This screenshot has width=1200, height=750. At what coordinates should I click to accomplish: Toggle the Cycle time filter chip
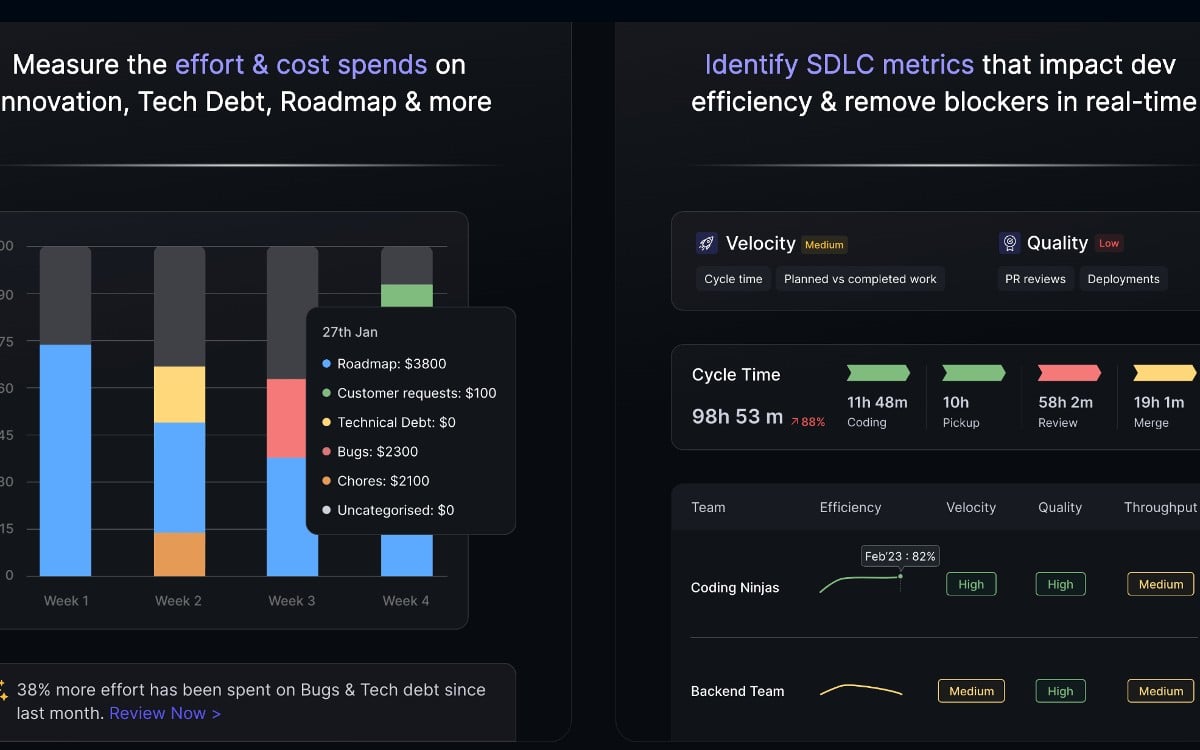[x=733, y=279]
